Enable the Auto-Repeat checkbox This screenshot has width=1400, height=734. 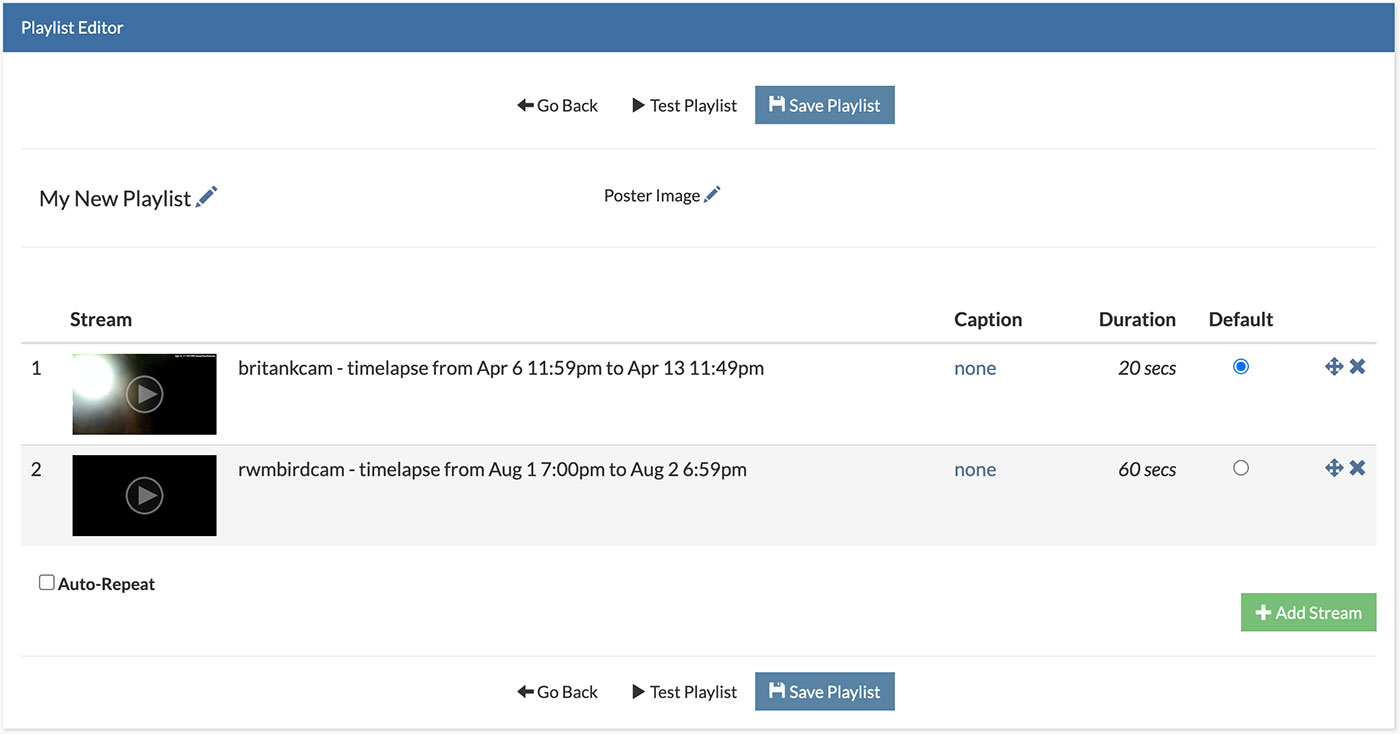click(x=47, y=583)
